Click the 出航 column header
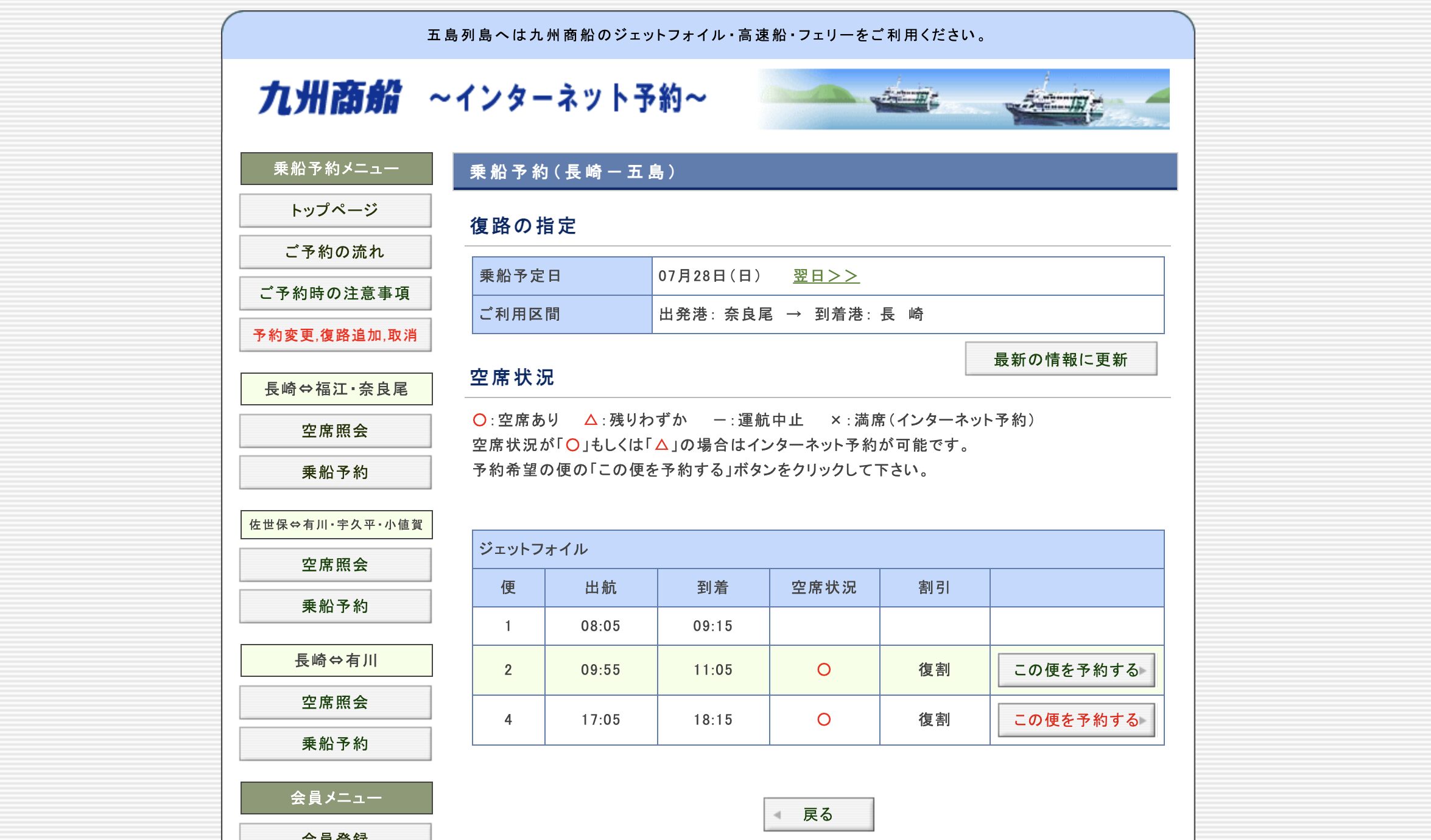The image size is (1431, 840). [601, 587]
